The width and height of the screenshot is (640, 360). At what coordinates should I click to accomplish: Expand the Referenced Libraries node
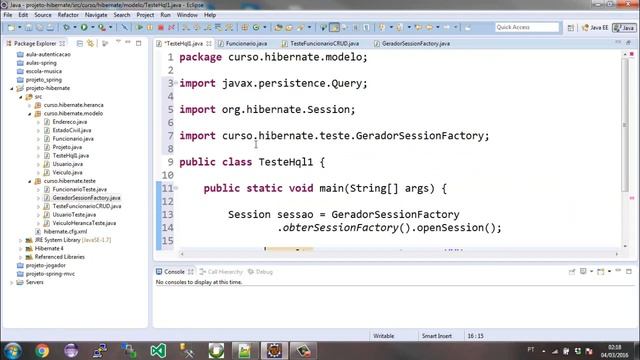[x=21, y=257]
